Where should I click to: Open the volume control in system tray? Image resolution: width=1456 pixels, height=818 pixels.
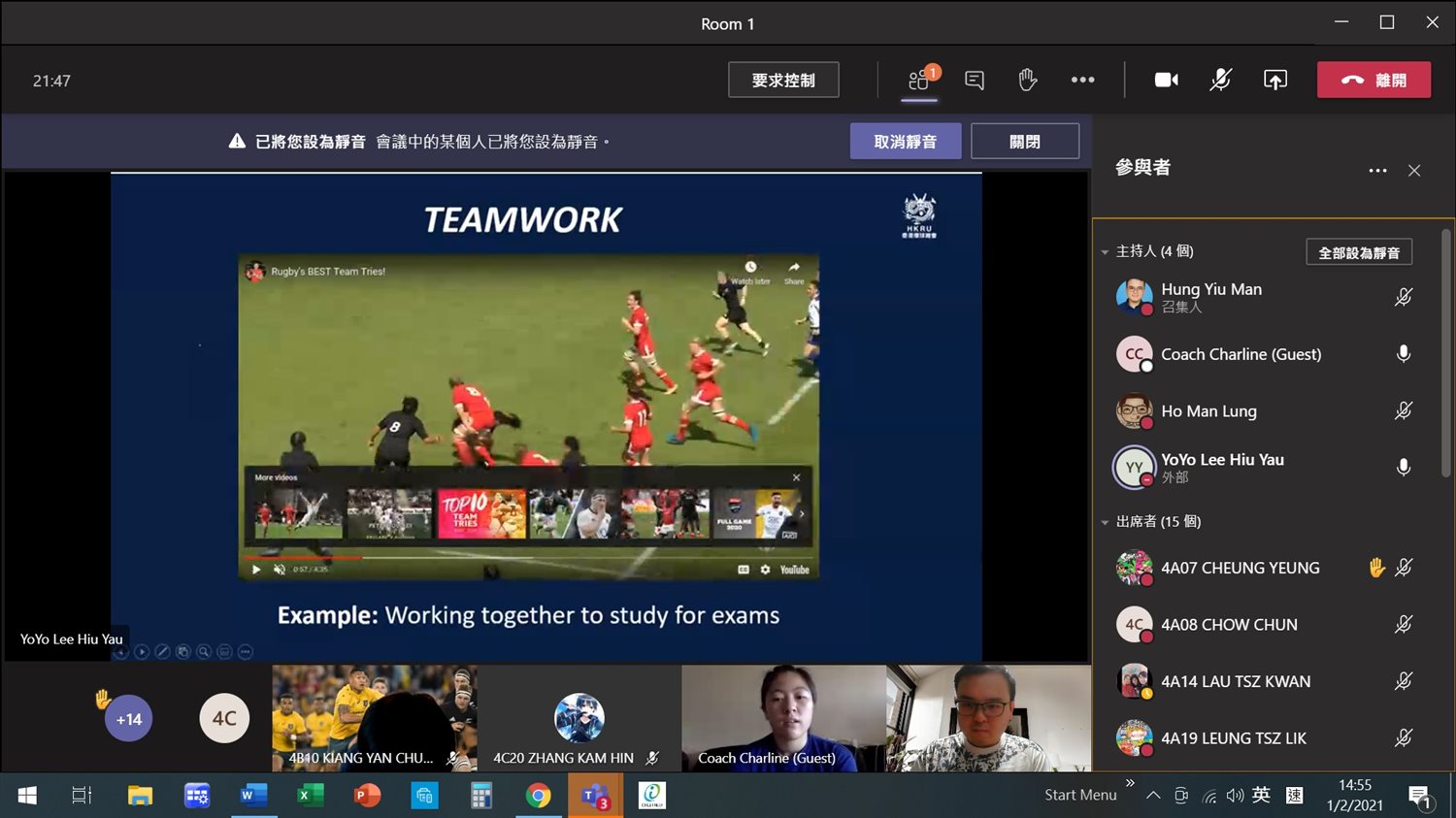(1235, 796)
